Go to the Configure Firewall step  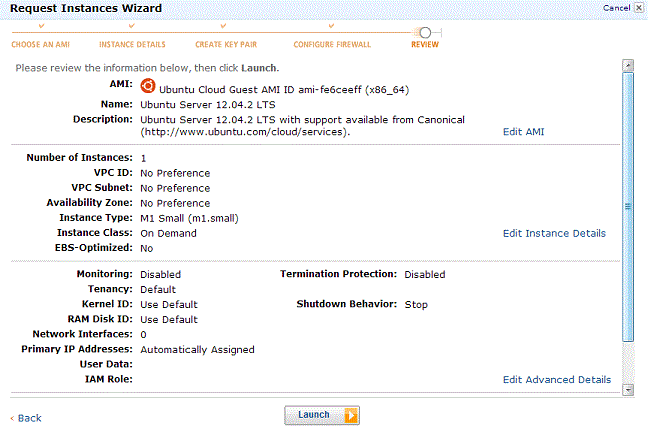point(332,45)
